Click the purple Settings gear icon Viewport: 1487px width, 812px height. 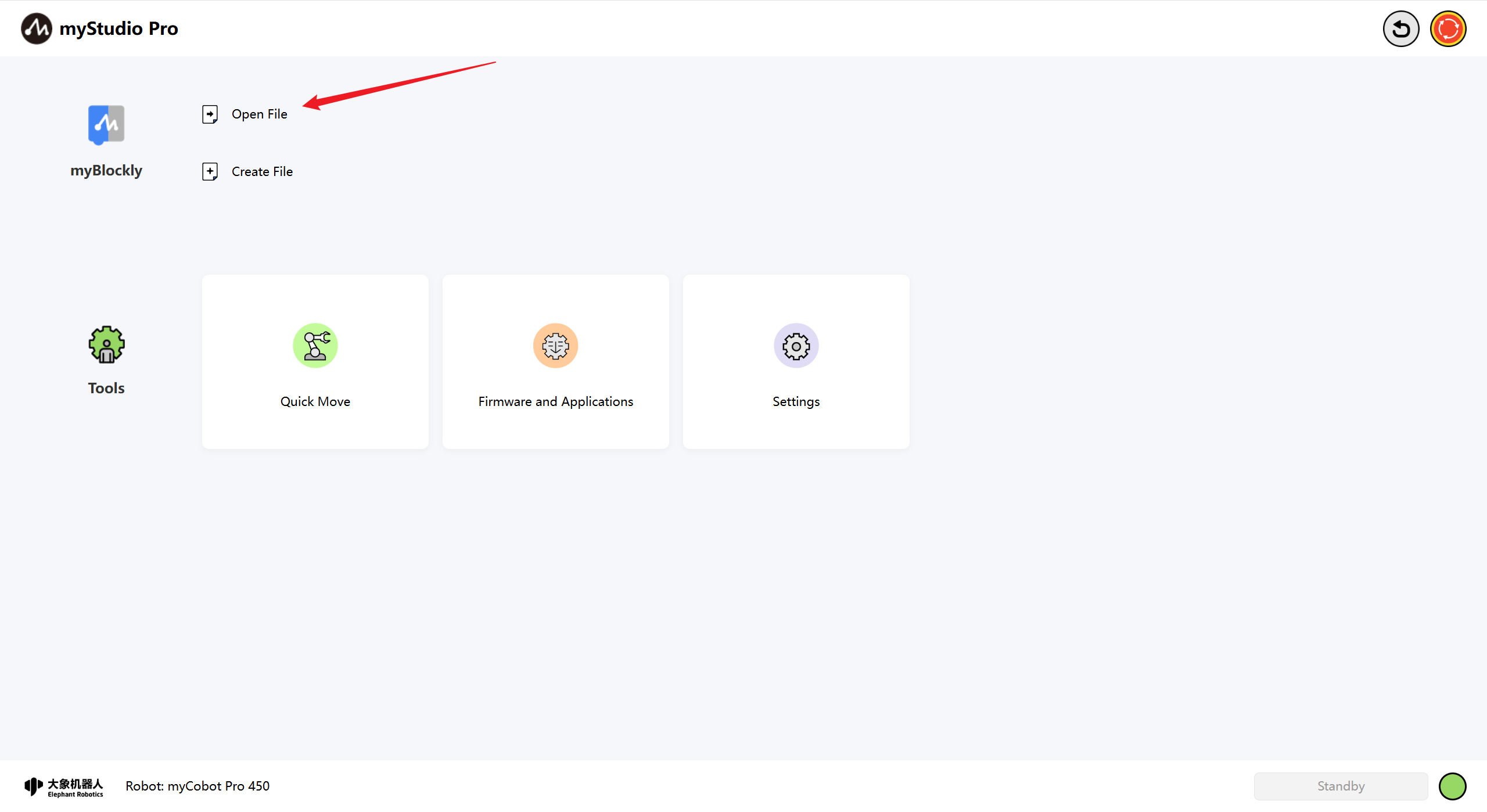pyautogui.click(x=796, y=346)
